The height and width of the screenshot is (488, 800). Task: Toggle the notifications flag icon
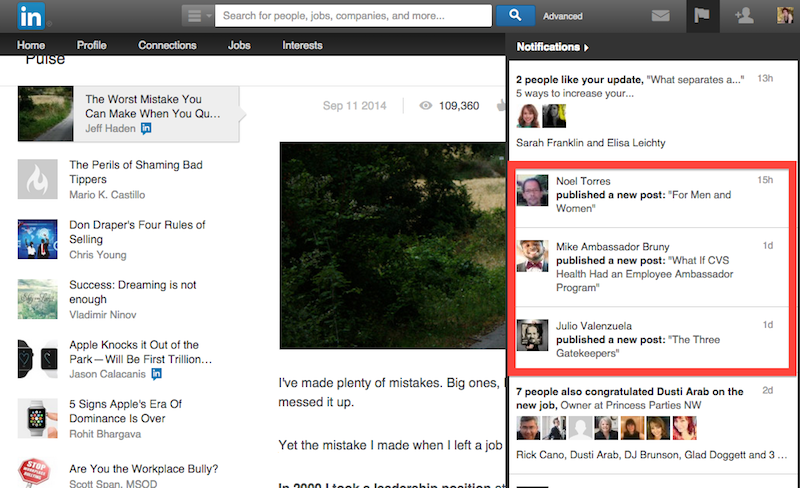click(702, 16)
